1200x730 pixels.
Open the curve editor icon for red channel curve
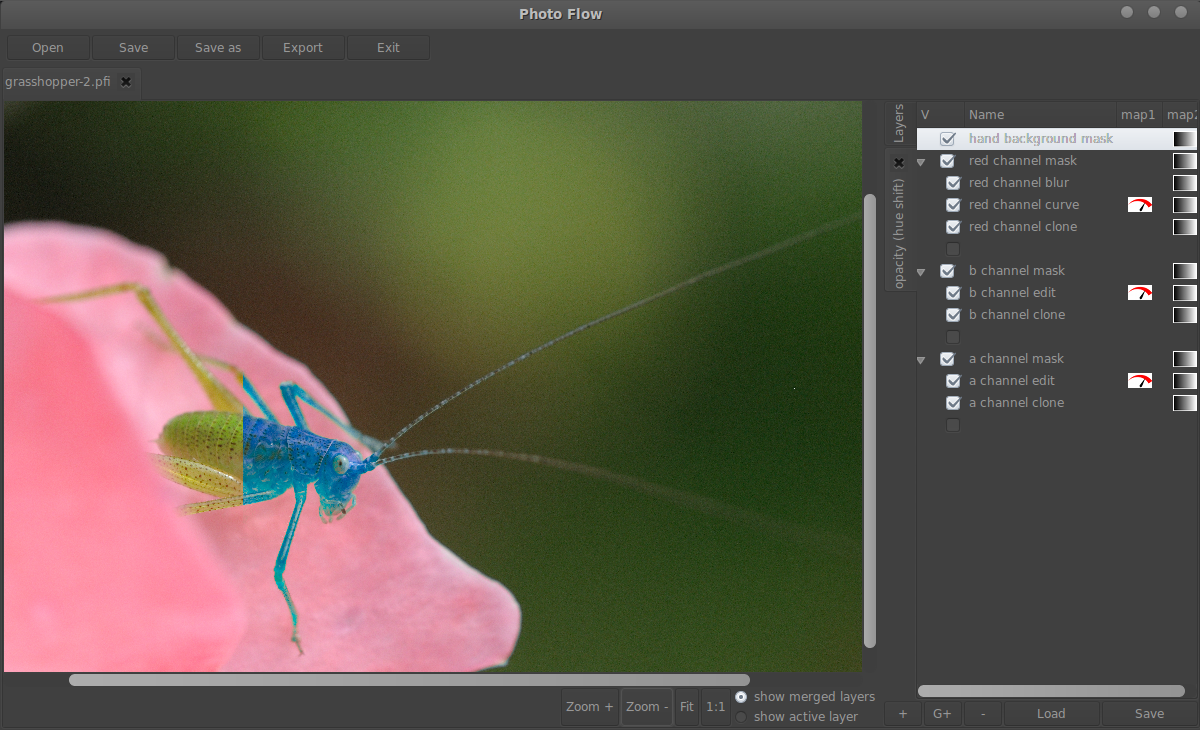pyautogui.click(x=1142, y=204)
